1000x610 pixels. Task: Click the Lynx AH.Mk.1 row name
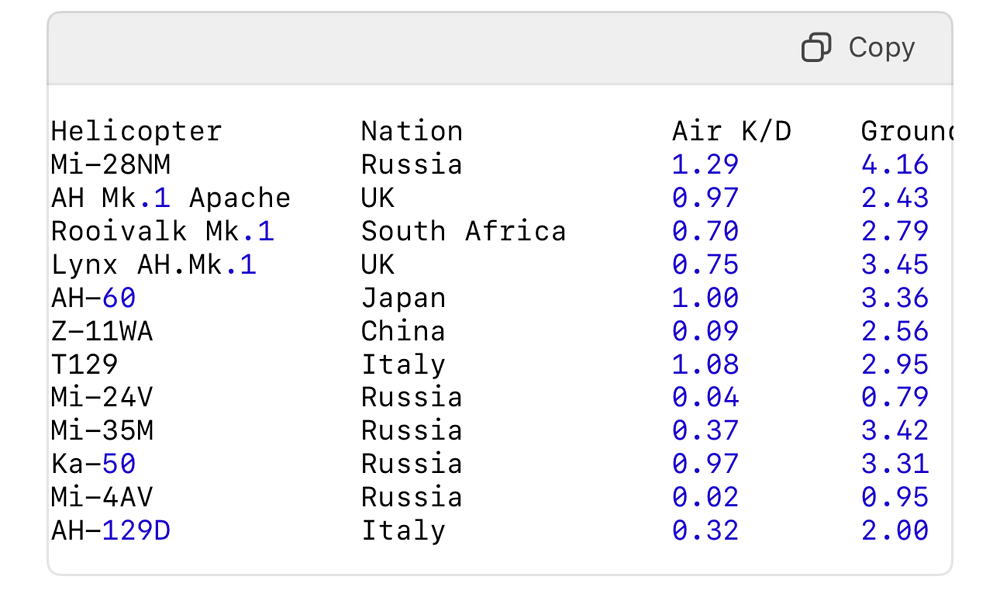(x=153, y=265)
